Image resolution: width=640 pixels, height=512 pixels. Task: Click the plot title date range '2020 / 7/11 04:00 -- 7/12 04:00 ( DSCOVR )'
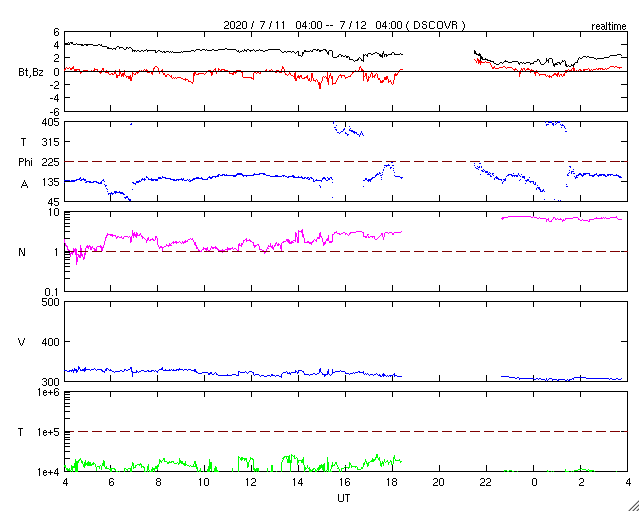pos(344,25)
